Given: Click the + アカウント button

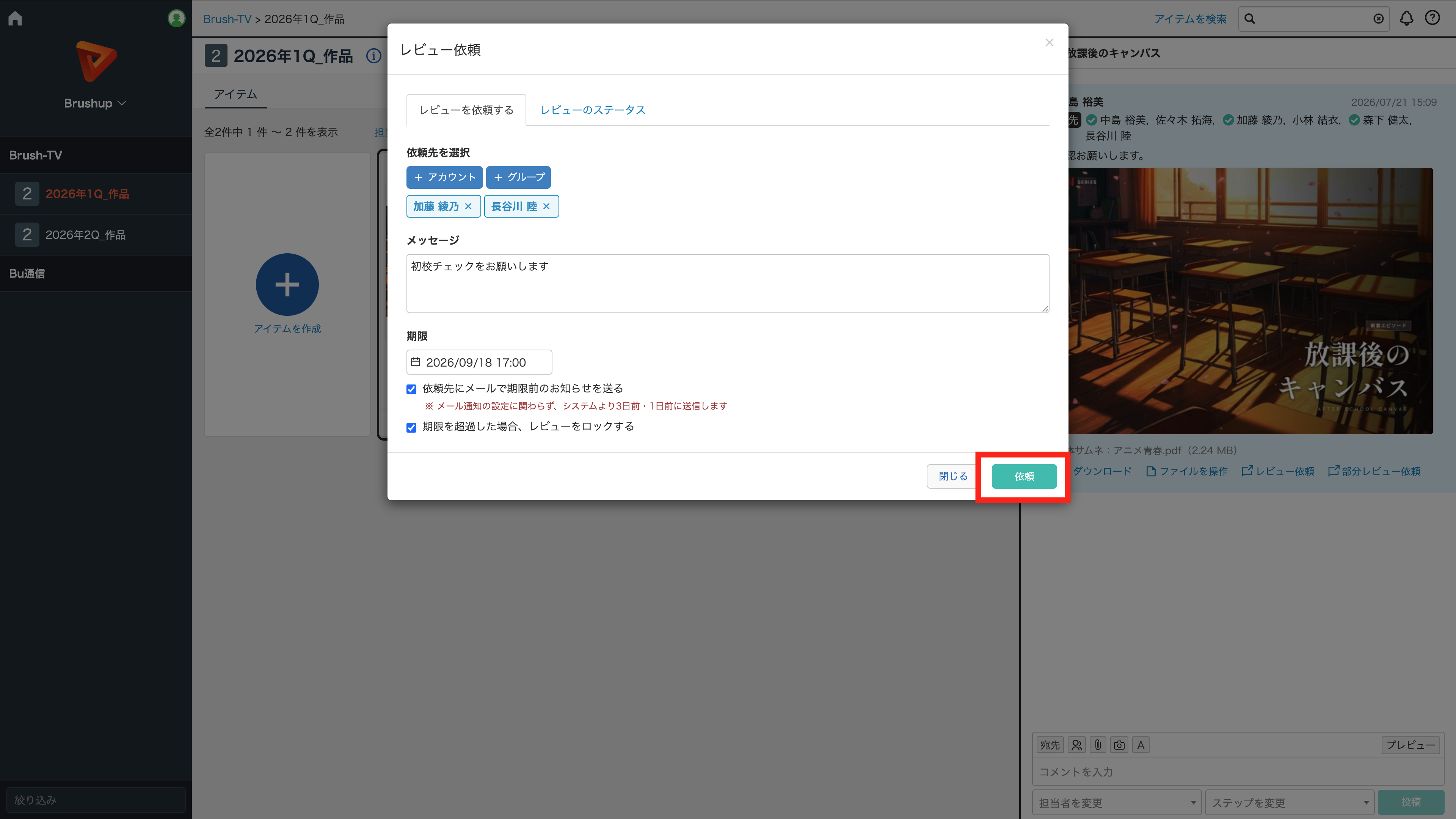Looking at the screenshot, I should coord(444,177).
